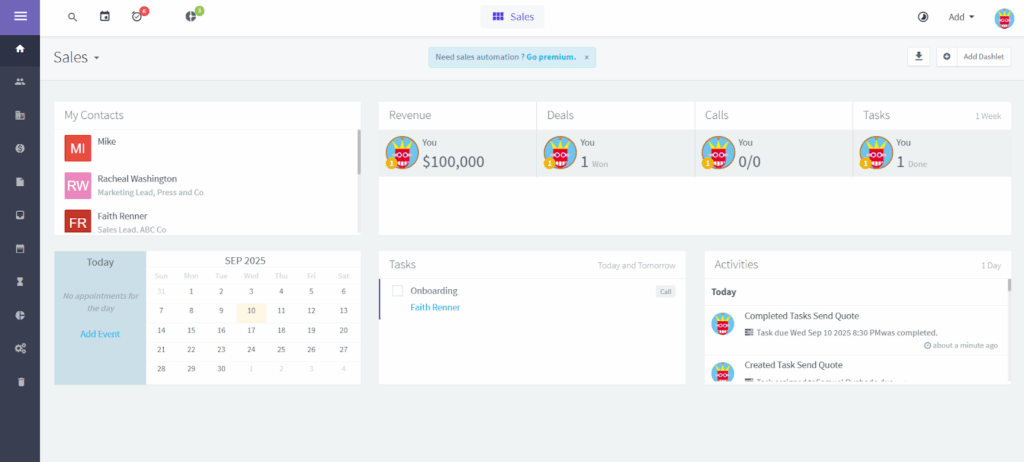Open the Add dropdown in the top bar
This screenshot has width=1024, height=462.
pos(961,17)
